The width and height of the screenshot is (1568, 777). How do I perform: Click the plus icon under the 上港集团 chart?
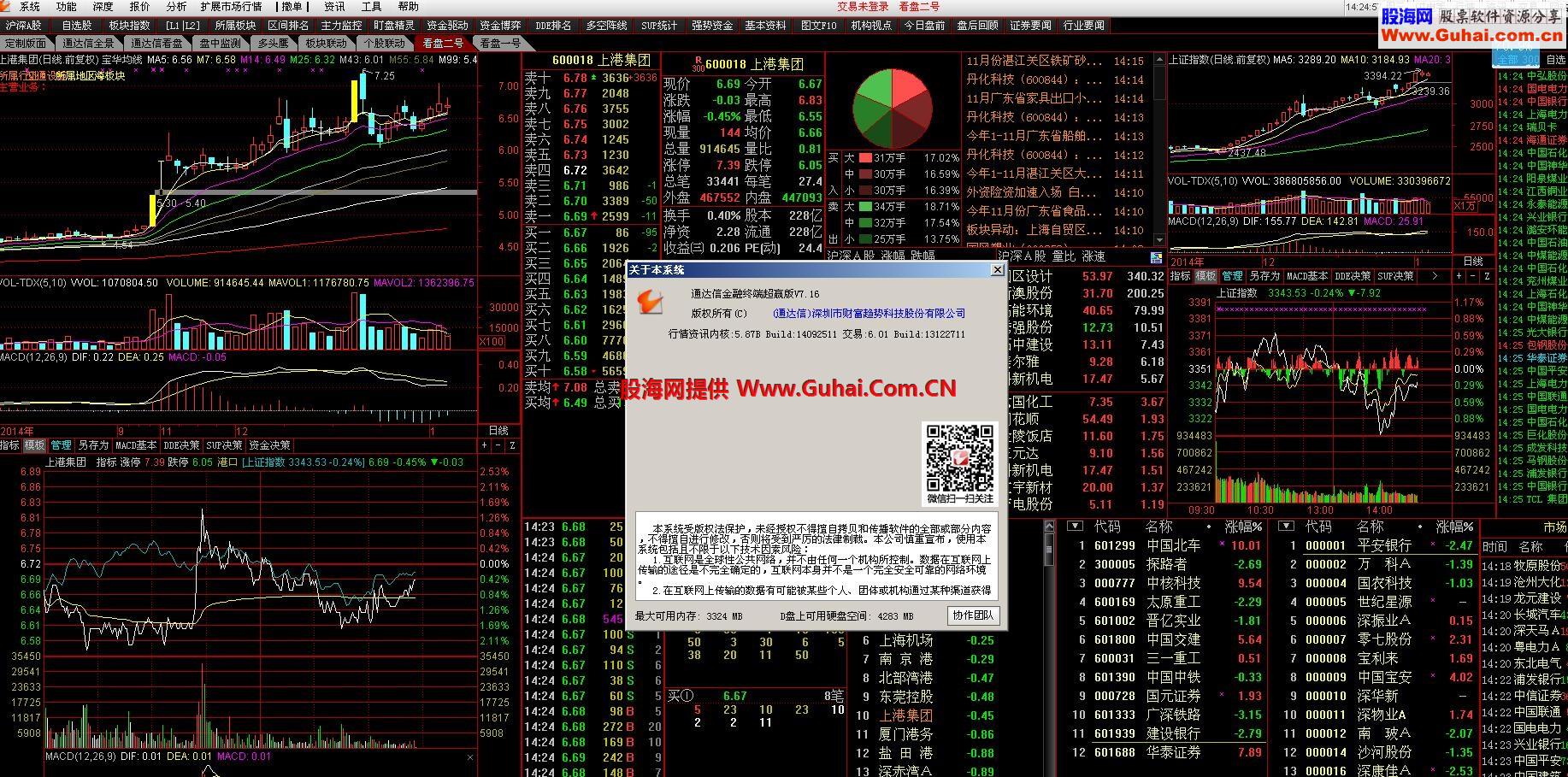[485, 445]
